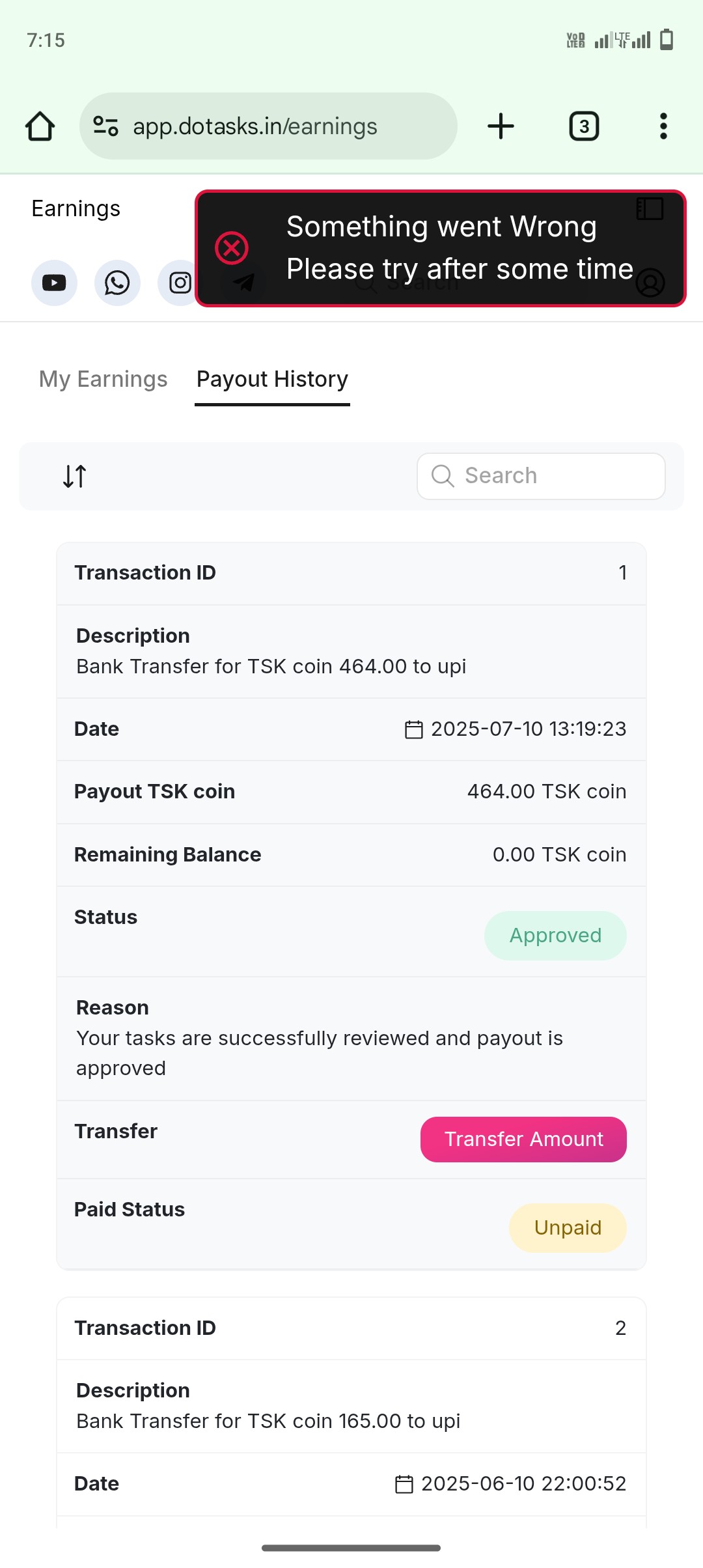Tap the browser home icon

click(x=40, y=126)
